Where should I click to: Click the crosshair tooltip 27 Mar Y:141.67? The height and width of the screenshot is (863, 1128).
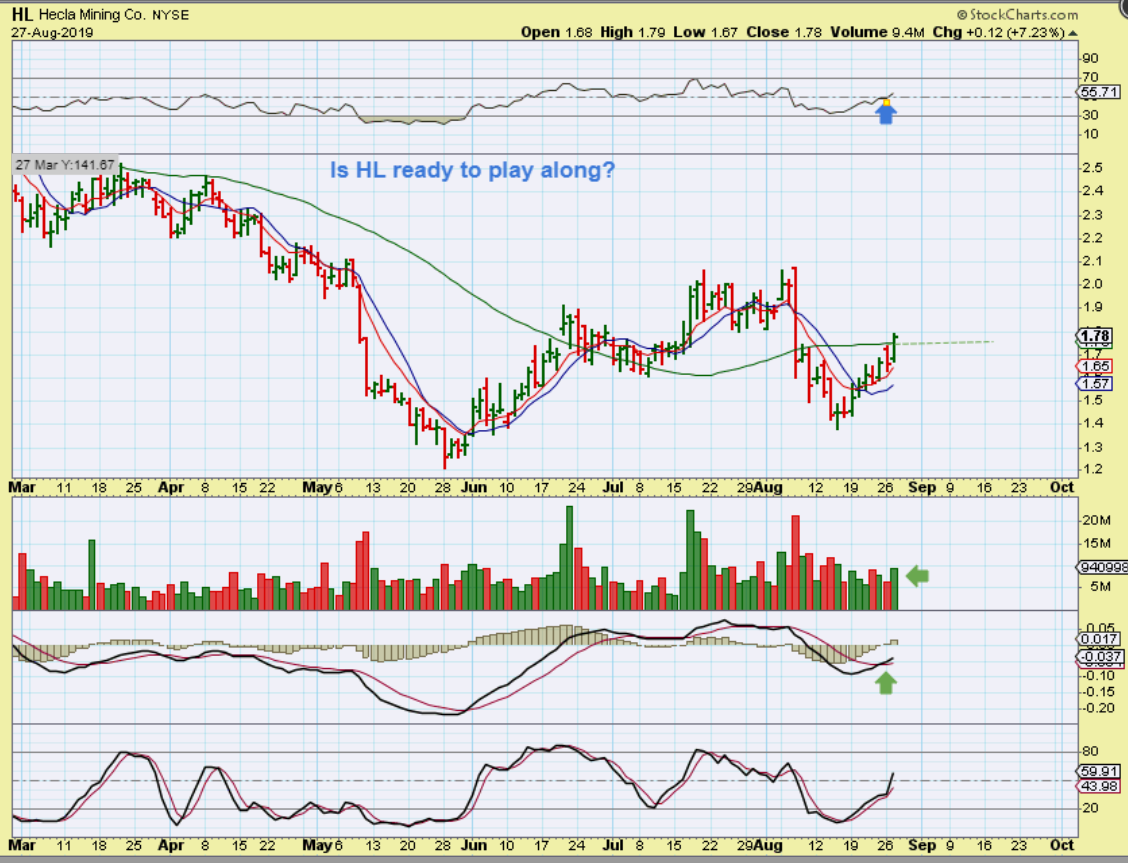pyautogui.click(x=65, y=165)
